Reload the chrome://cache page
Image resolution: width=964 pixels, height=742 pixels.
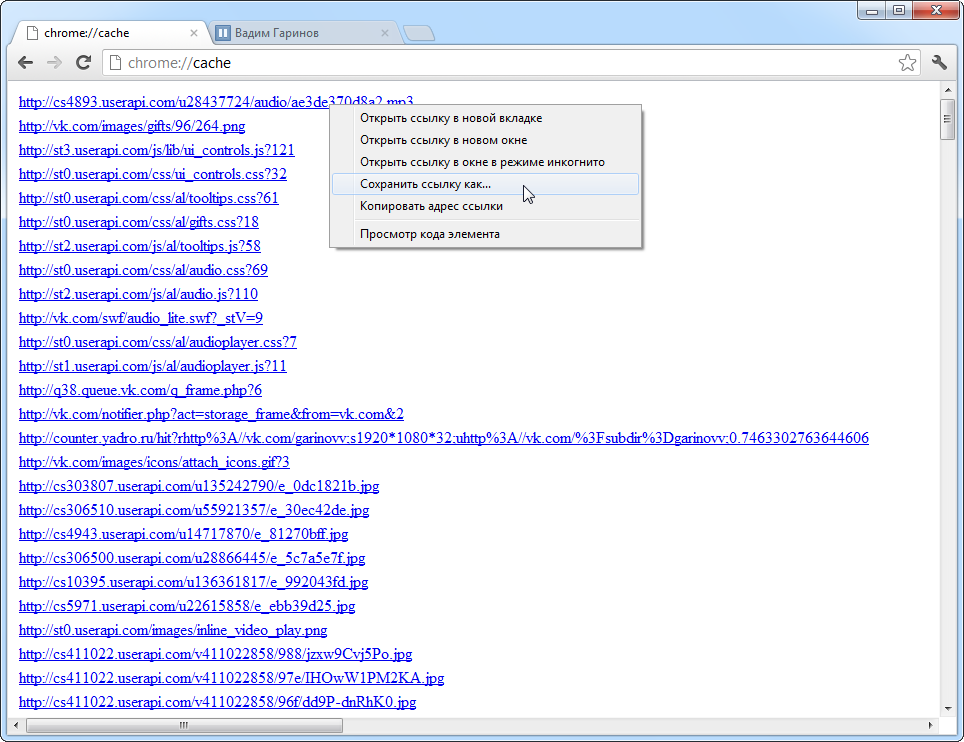click(x=83, y=62)
